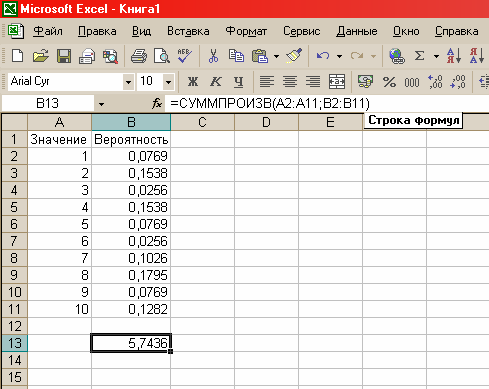Viewport: 489px width, 389px height.
Task: Expand the AutoSum functions arrow
Action: pos(436,56)
